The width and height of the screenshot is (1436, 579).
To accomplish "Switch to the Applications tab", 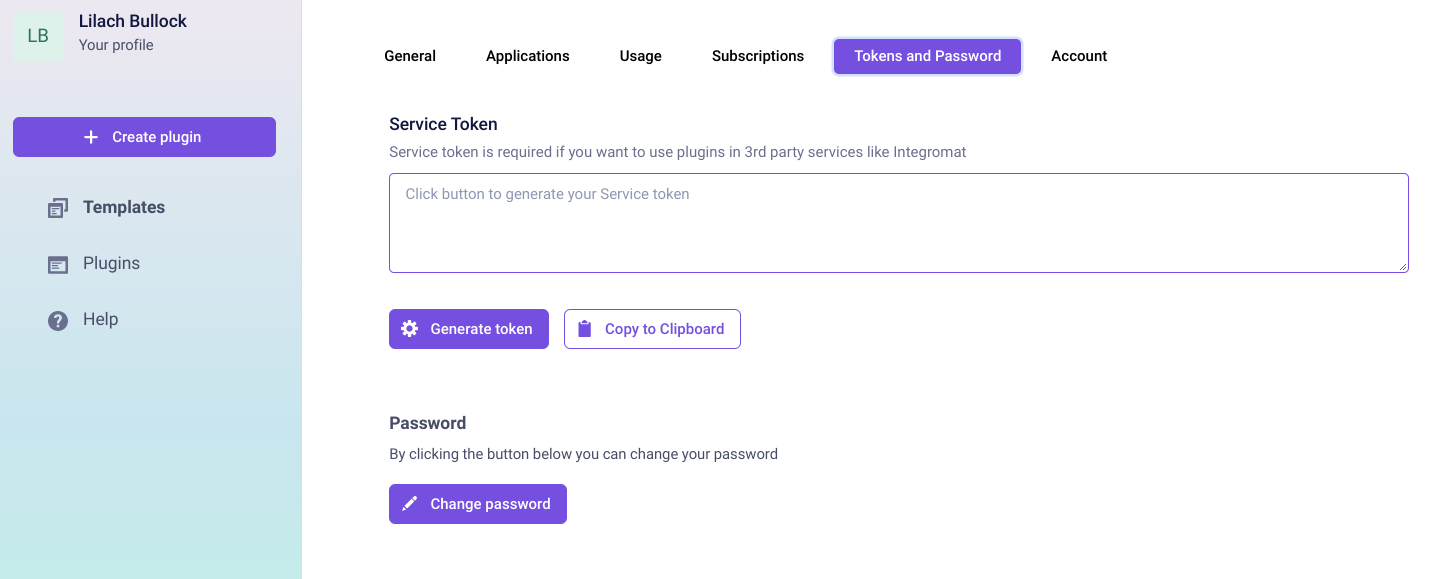I will (x=528, y=56).
